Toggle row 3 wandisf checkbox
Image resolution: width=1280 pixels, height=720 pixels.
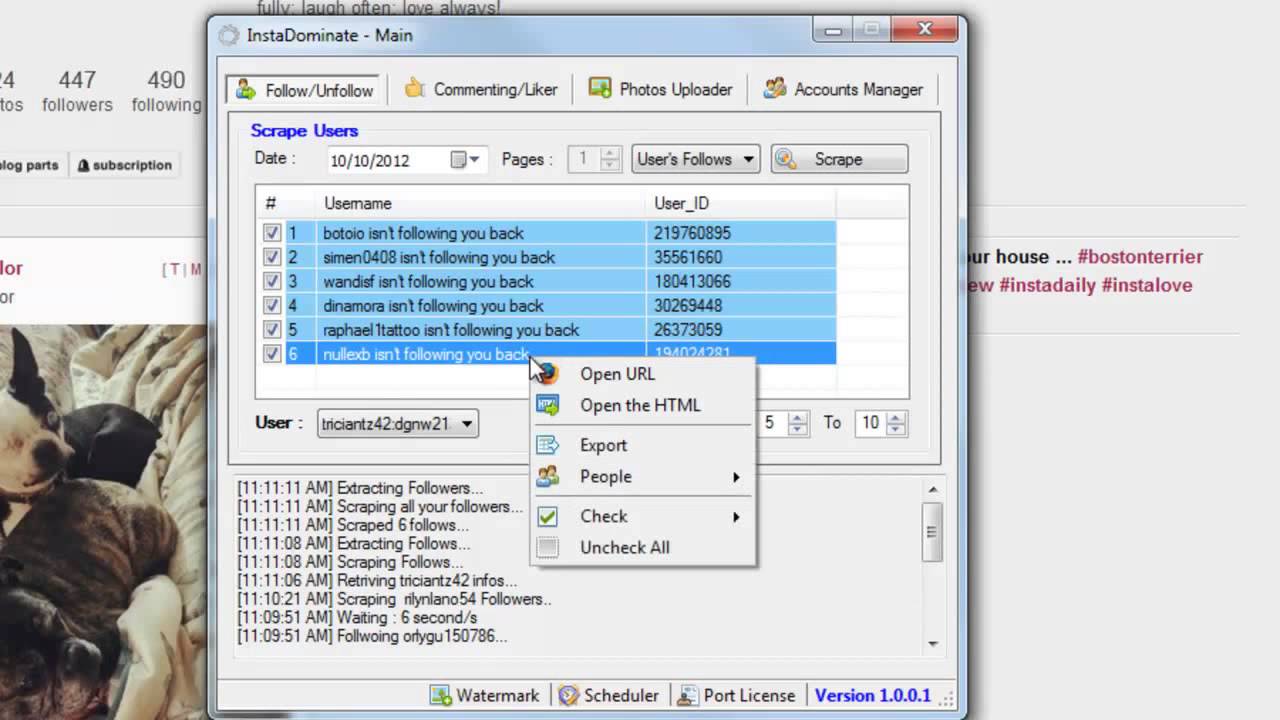pos(271,281)
